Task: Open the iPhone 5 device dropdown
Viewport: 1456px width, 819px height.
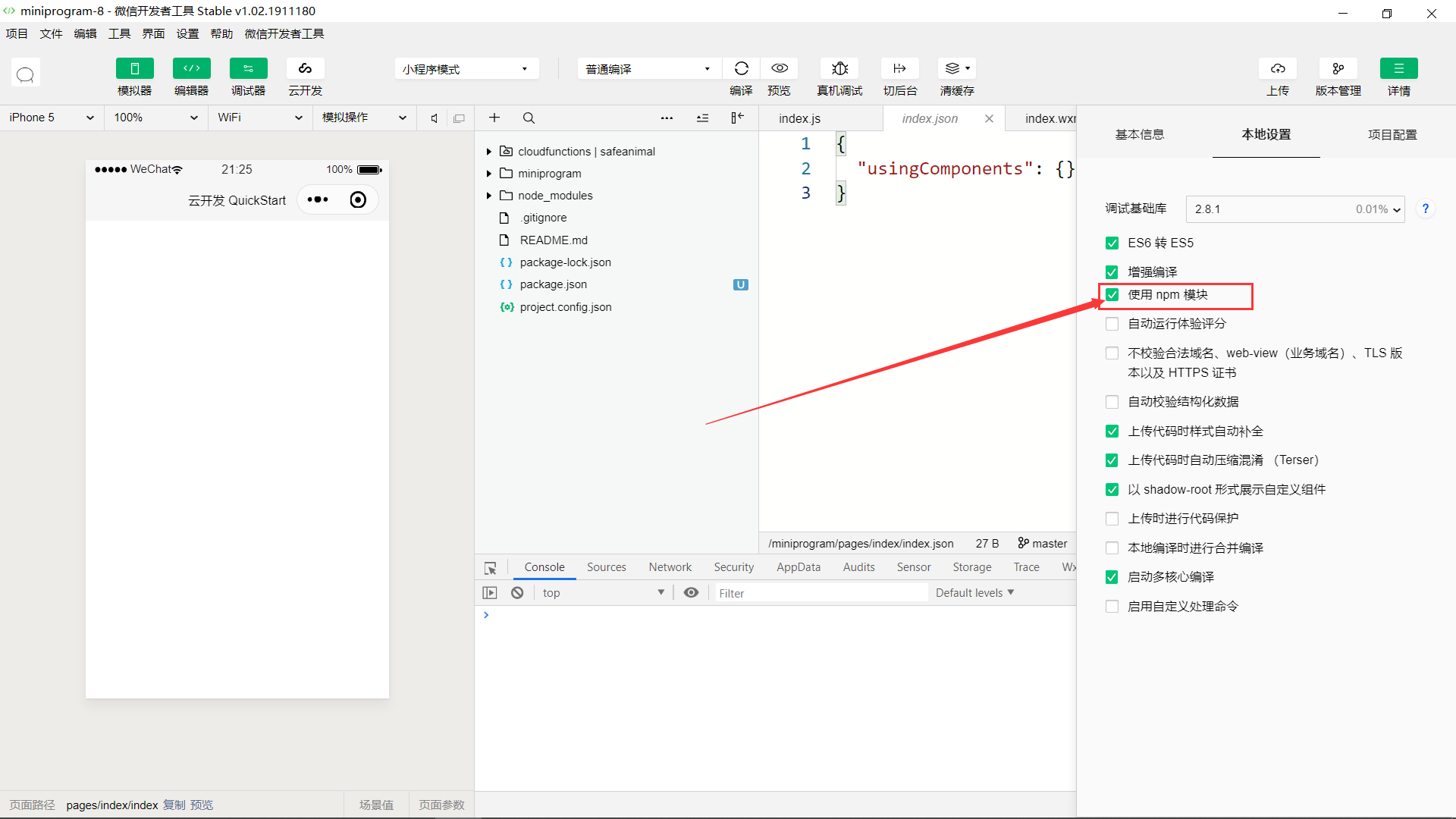Action: [51, 118]
